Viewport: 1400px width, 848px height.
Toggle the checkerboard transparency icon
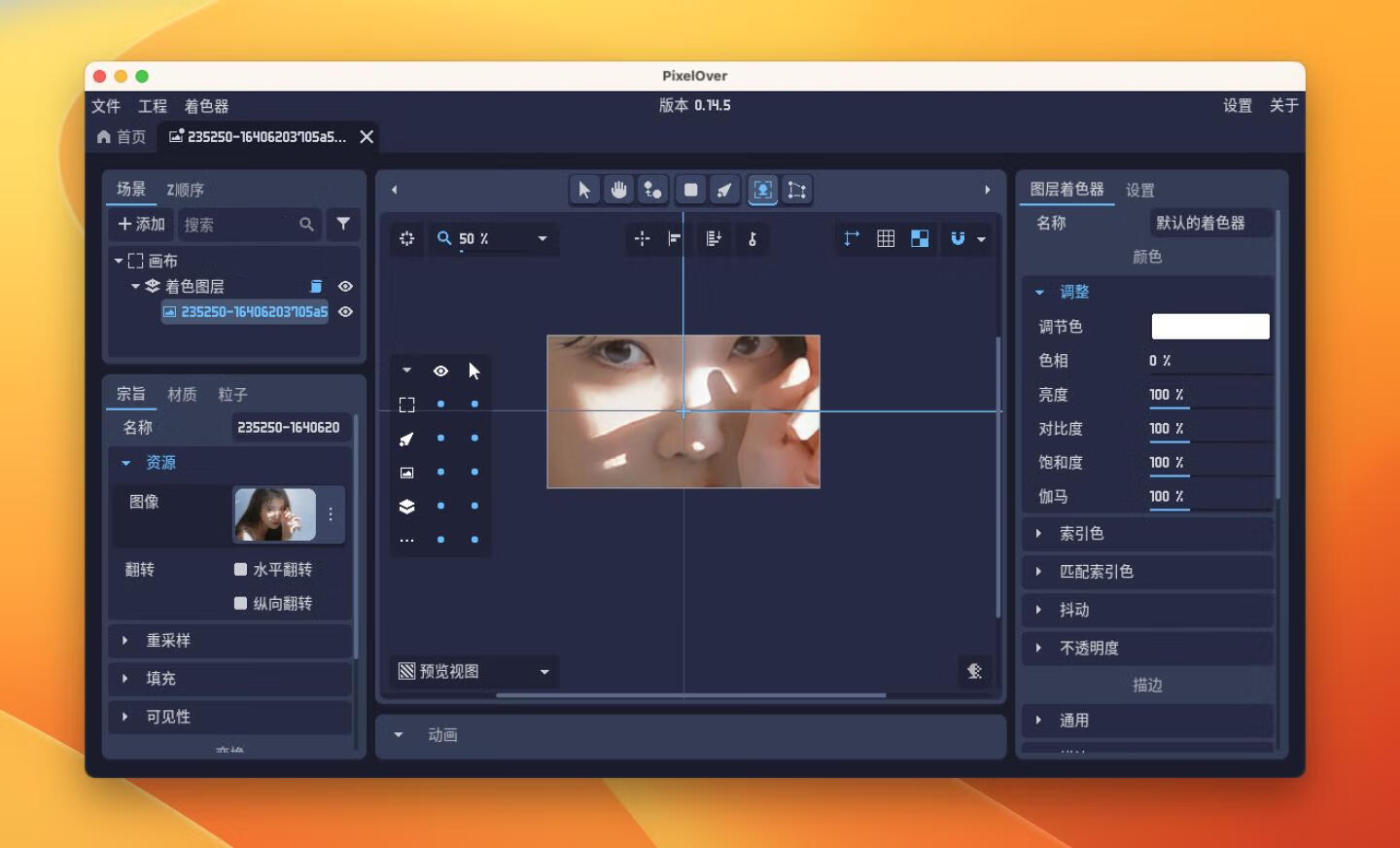(x=920, y=238)
